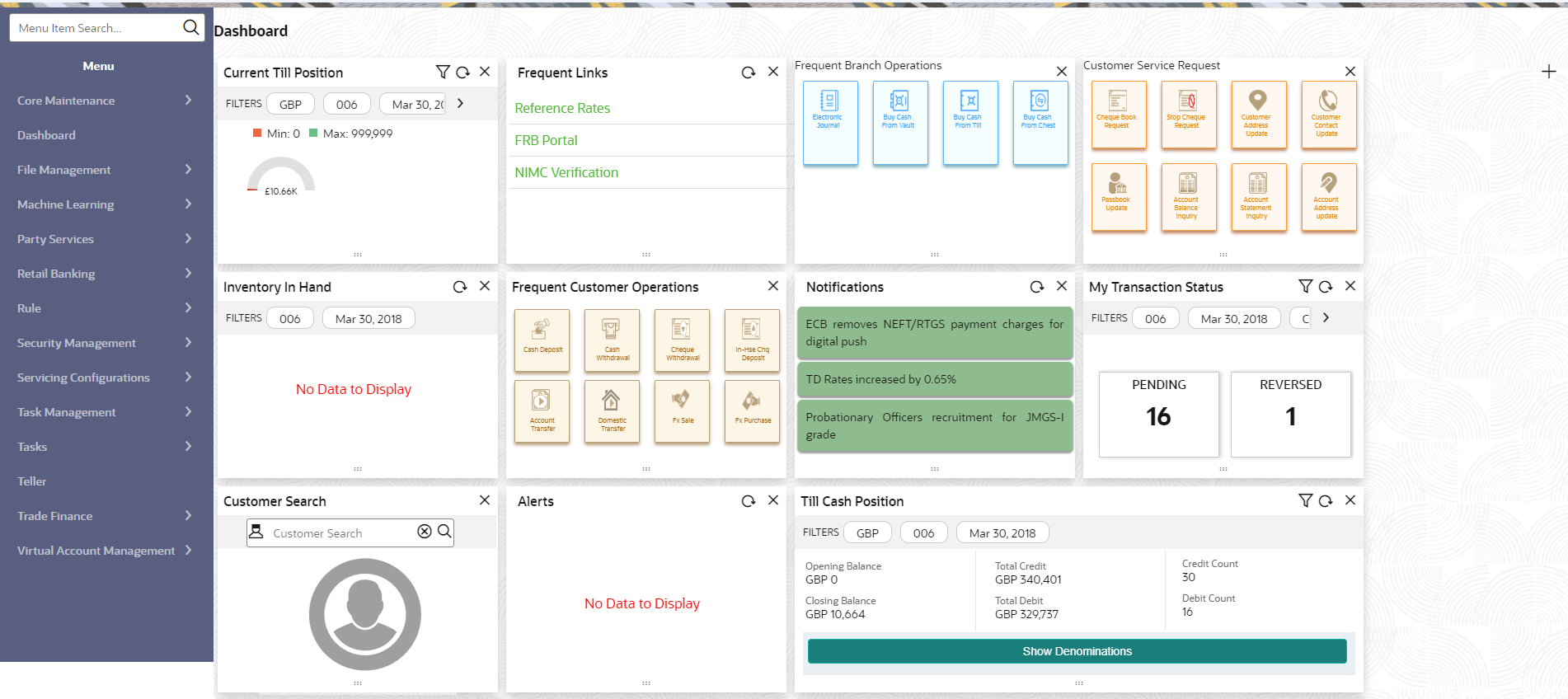The height and width of the screenshot is (699, 1568).
Task: Open the FRB Portal link
Action: (546, 140)
